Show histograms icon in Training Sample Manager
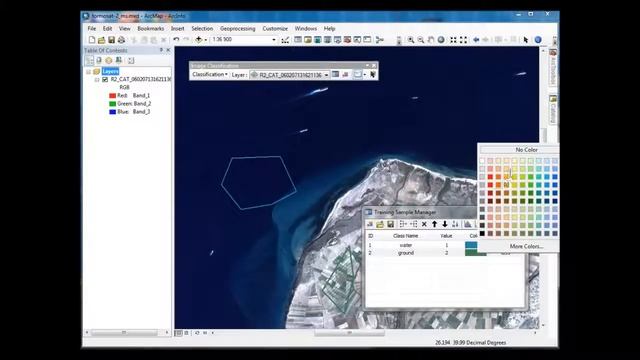The width and height of the screenshot is (640, 360). (x=467, y=224)
